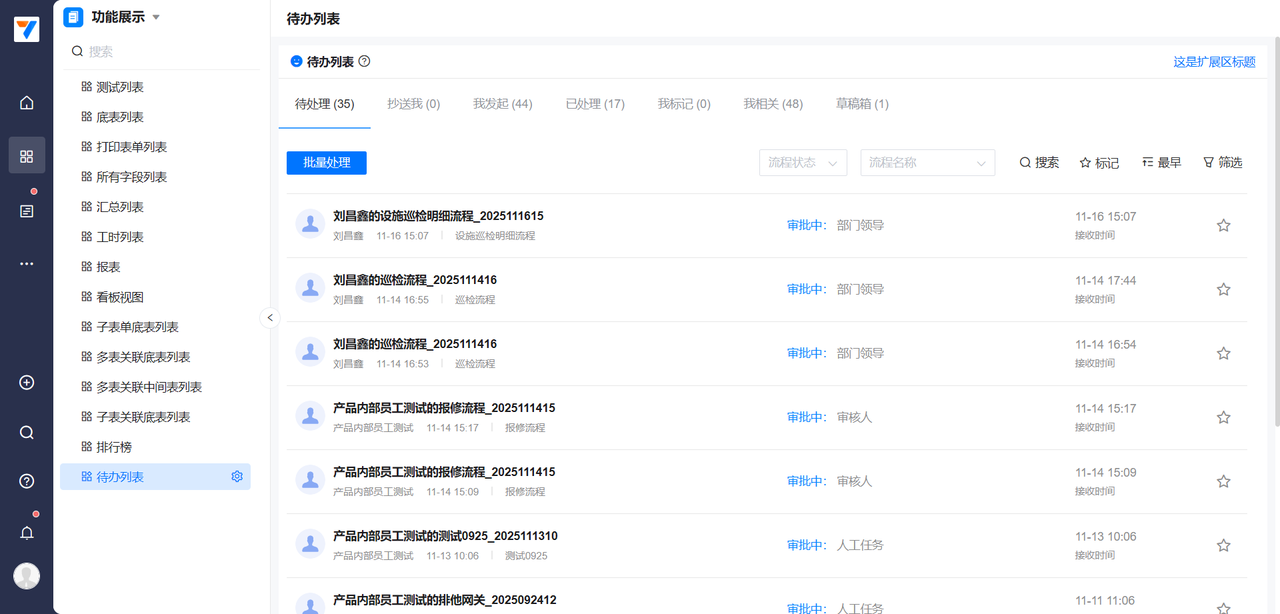Screen dimensions: 1280x614
Task: Open the three-dots more icon in rail
Action: point(27,264)
